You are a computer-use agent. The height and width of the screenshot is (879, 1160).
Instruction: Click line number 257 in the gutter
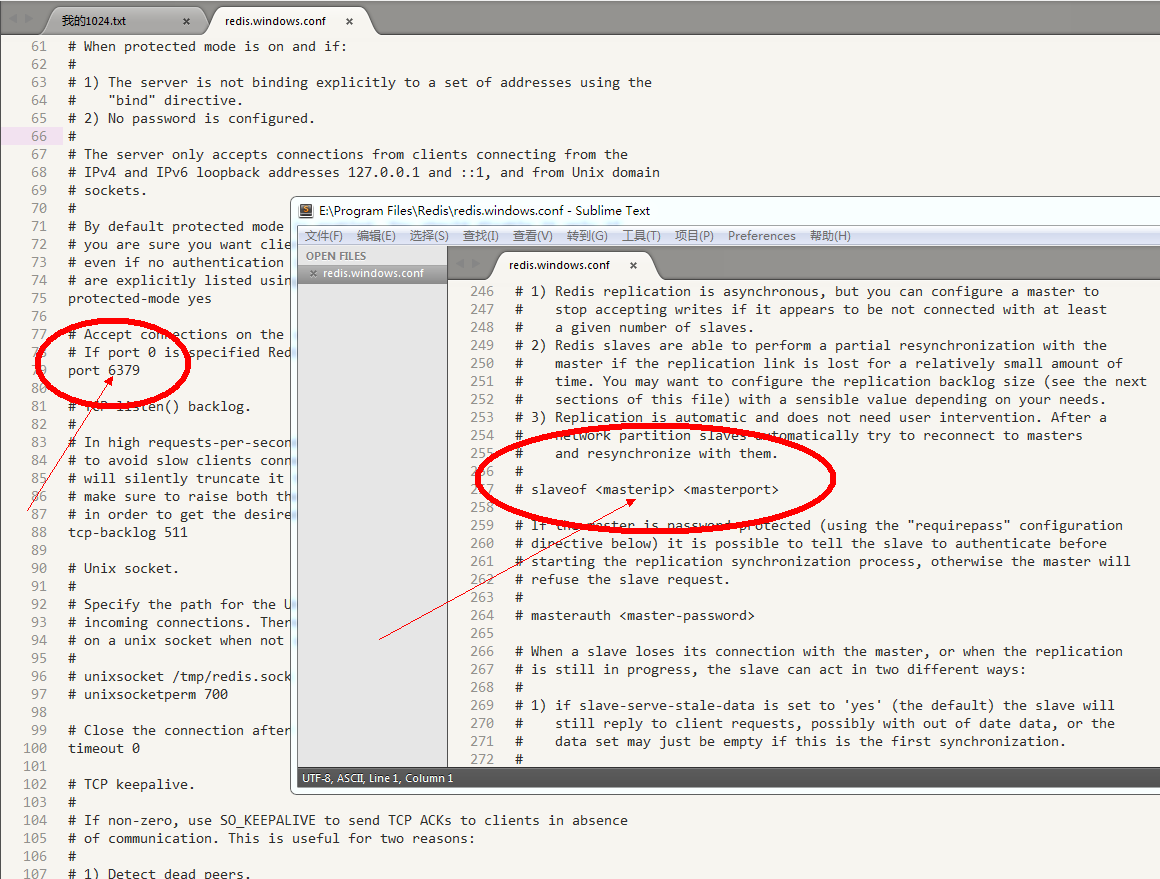pos(482,489)
